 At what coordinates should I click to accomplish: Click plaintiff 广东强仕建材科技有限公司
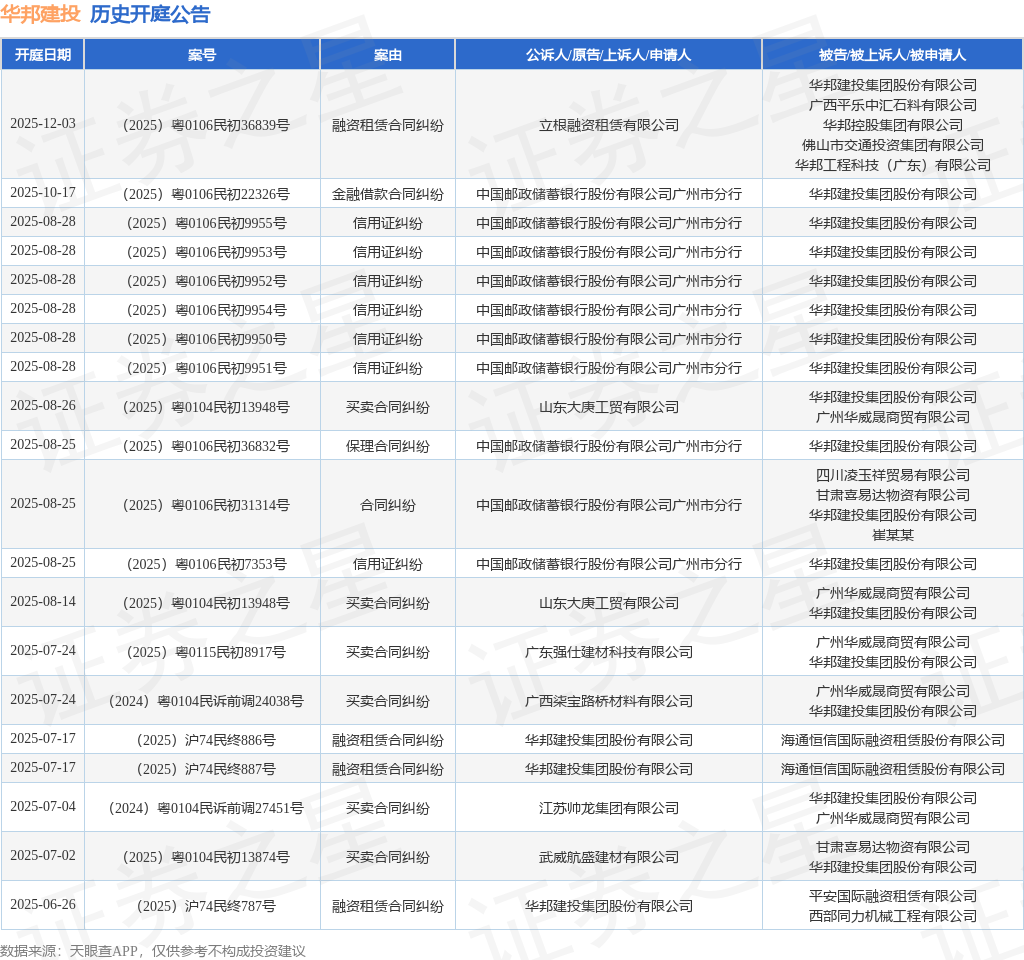pyautogui.click(x=609, y=652)
